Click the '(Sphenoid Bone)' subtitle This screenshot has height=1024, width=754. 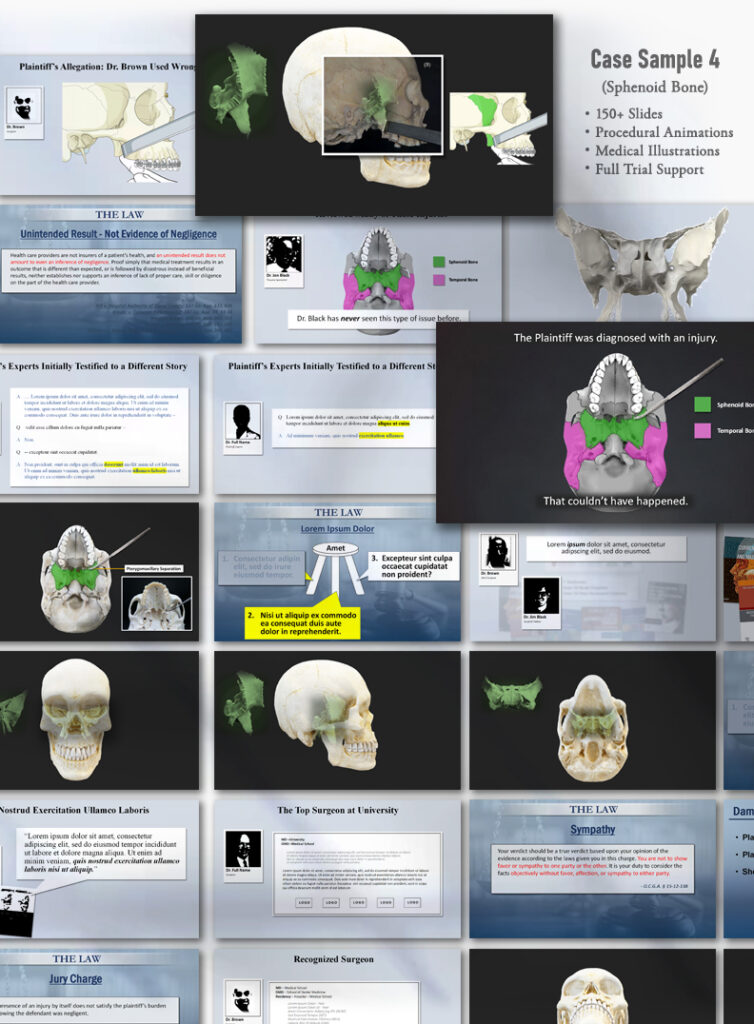655,87
